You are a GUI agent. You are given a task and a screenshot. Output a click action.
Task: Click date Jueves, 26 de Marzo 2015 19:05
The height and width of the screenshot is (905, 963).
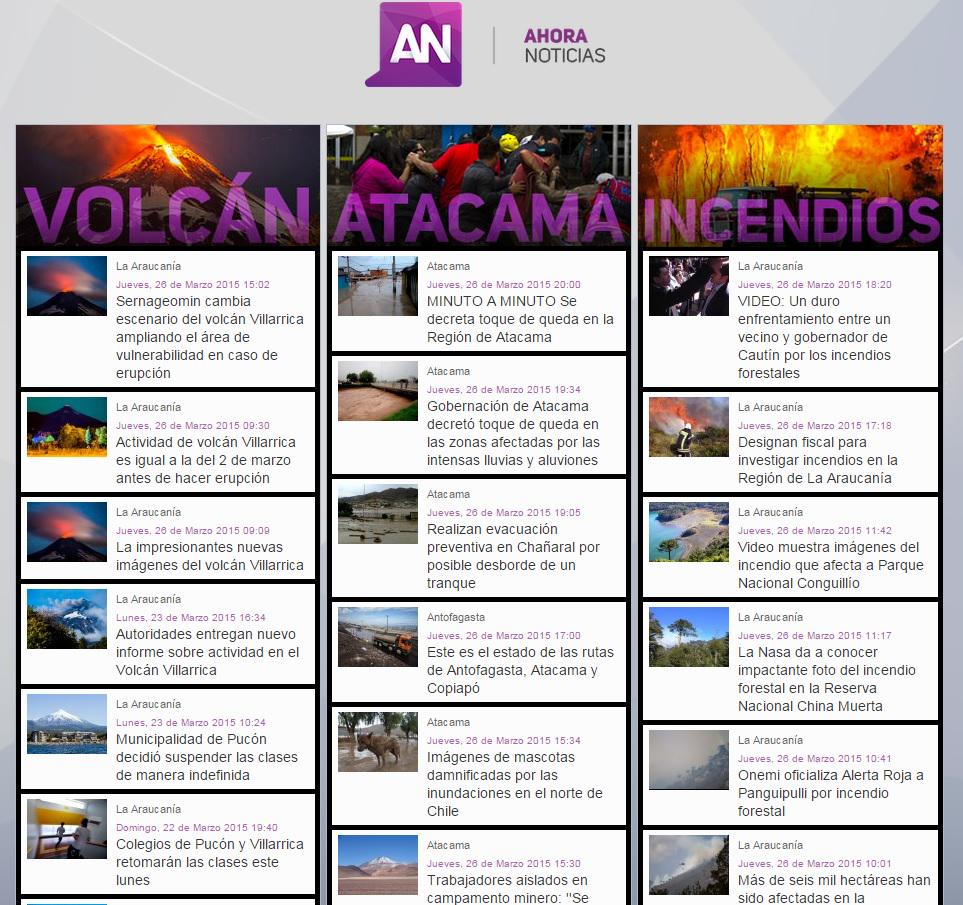click(x=504, y=512)
